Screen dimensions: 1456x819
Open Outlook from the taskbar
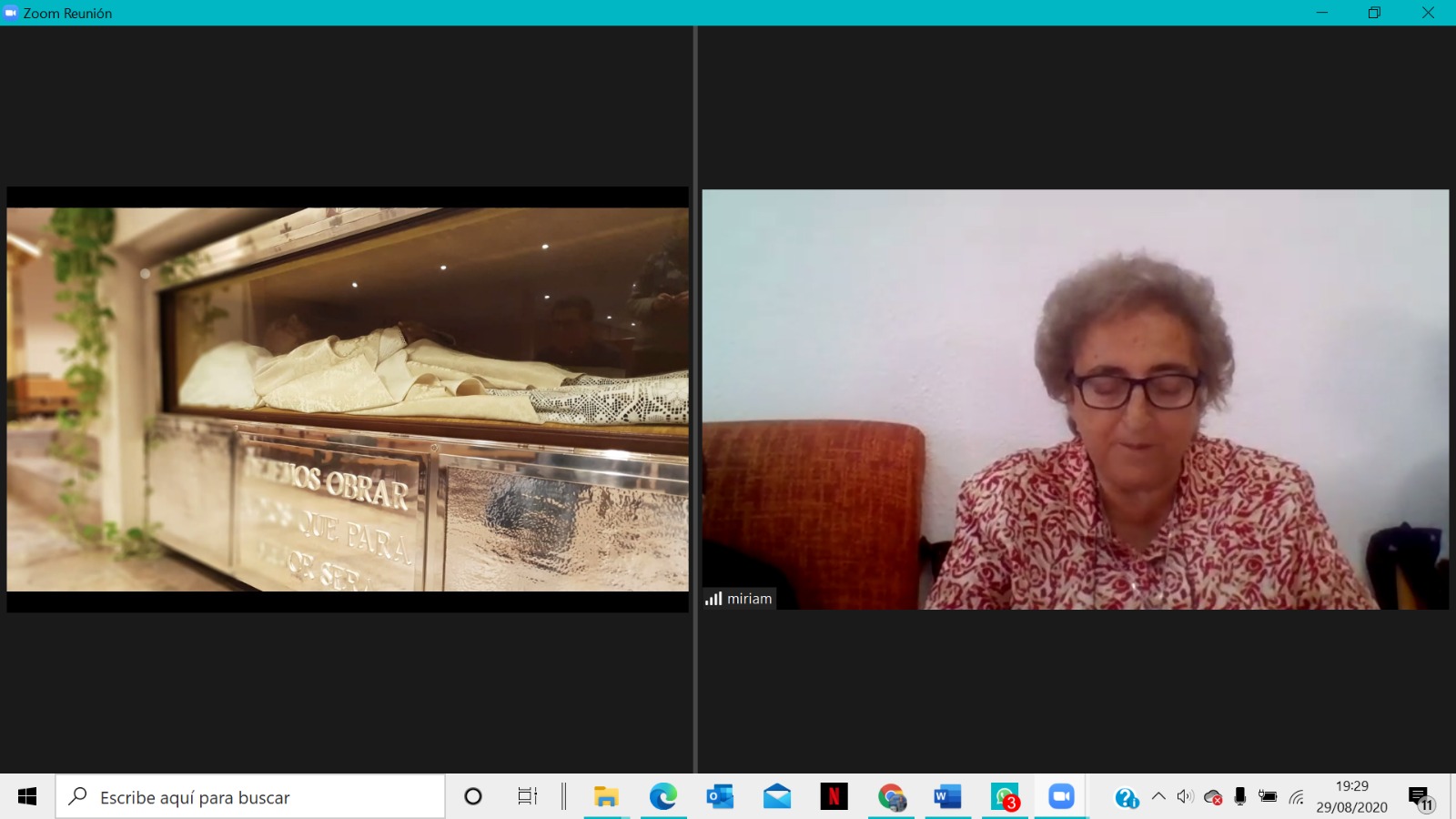[x=720, y=797]
